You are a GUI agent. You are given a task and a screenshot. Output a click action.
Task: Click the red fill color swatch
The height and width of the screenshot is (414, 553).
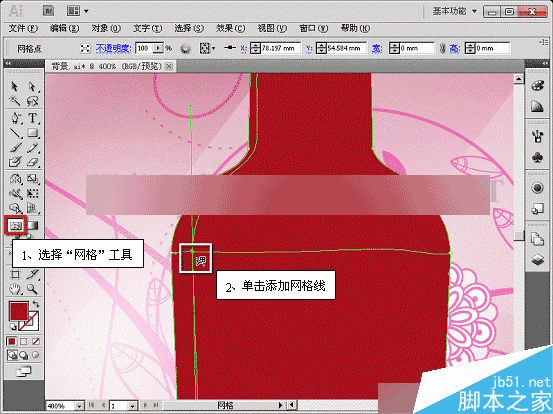18,310
